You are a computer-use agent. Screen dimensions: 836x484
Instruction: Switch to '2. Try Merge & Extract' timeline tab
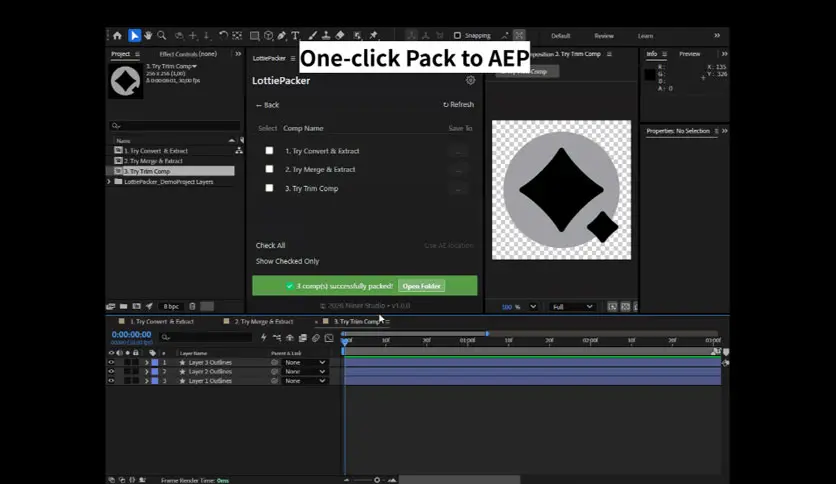tap(264, 321)
